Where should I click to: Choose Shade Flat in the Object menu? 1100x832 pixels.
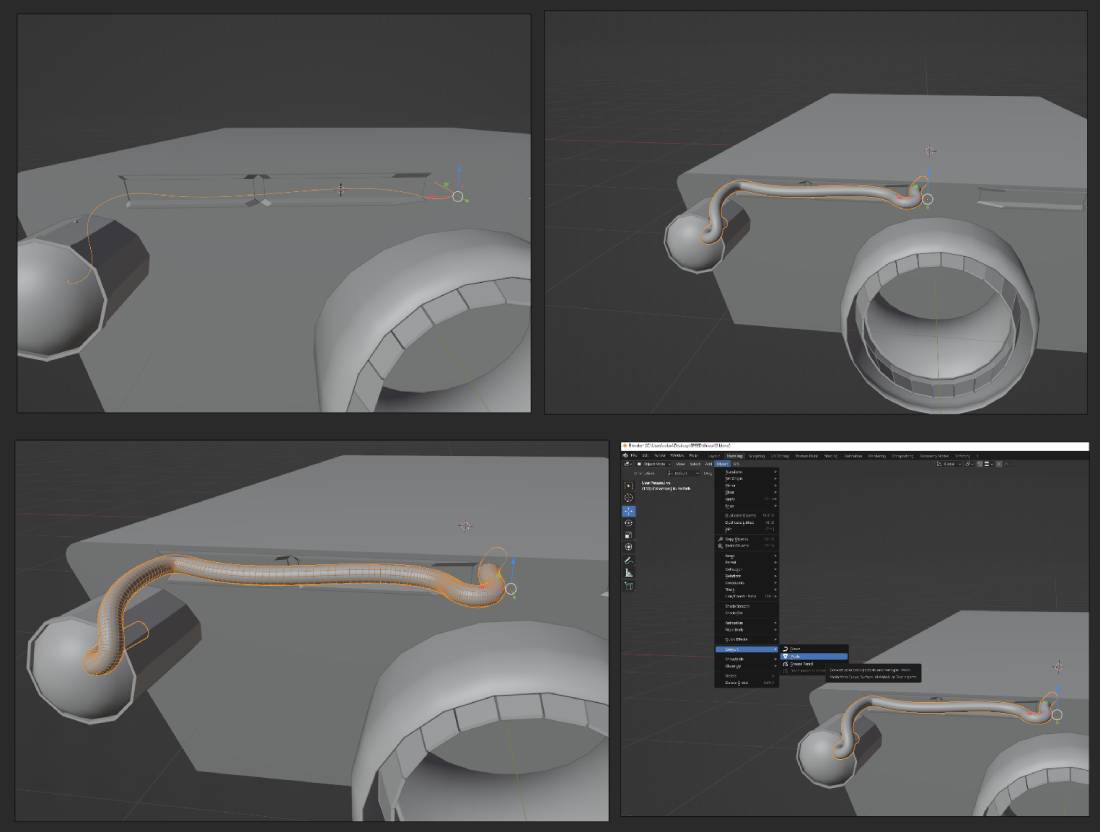coord(747,613)
